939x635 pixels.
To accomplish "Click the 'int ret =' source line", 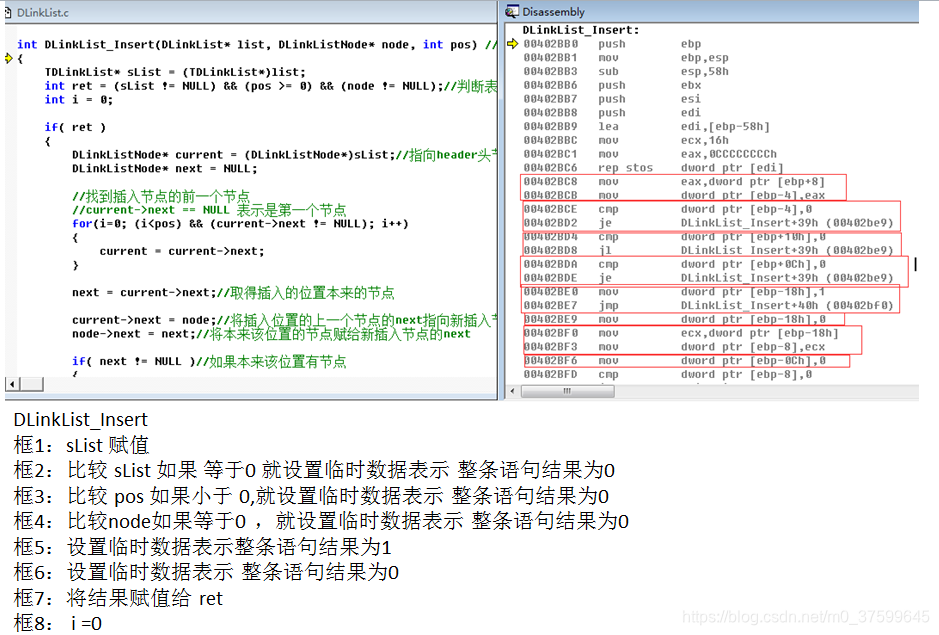I will click(271, 86).
